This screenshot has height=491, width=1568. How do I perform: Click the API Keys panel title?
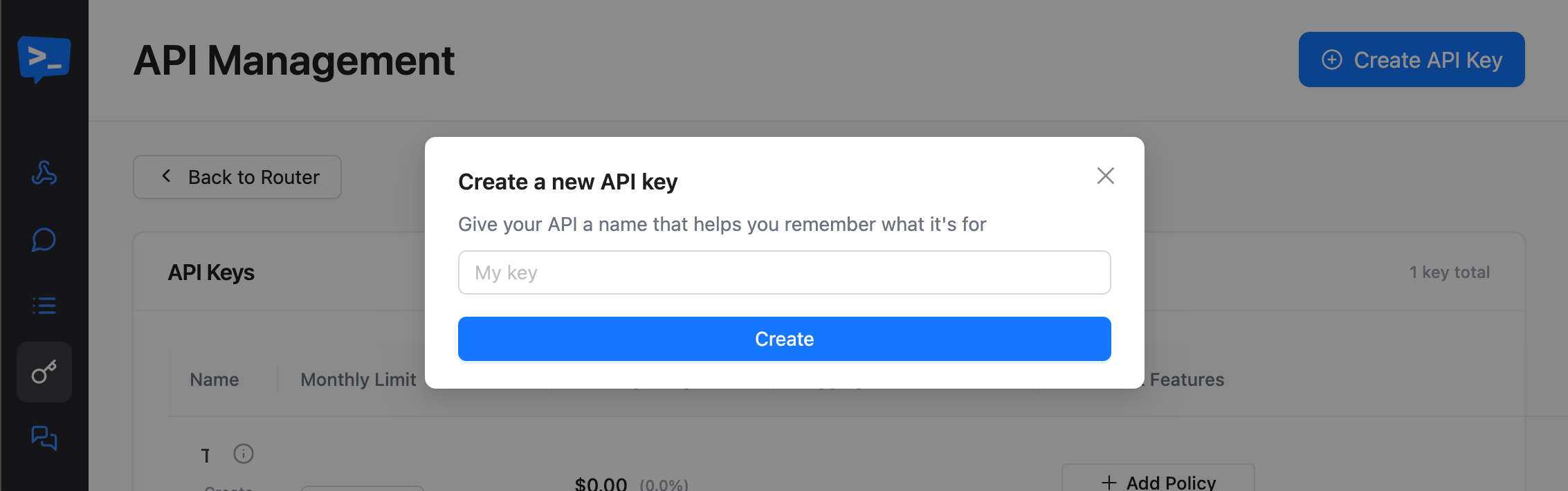click(212, 272)
